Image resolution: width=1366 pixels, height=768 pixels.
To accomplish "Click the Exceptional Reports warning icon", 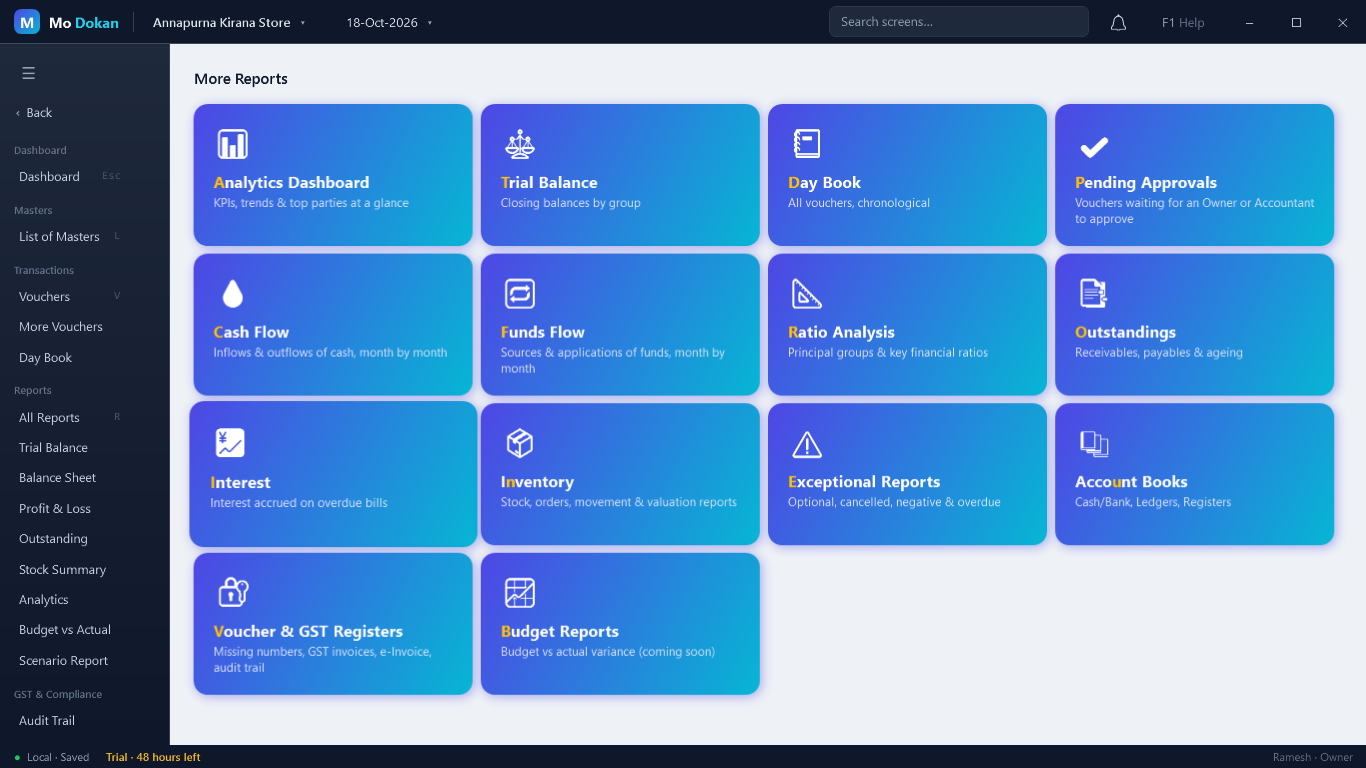I will point(807,444).
